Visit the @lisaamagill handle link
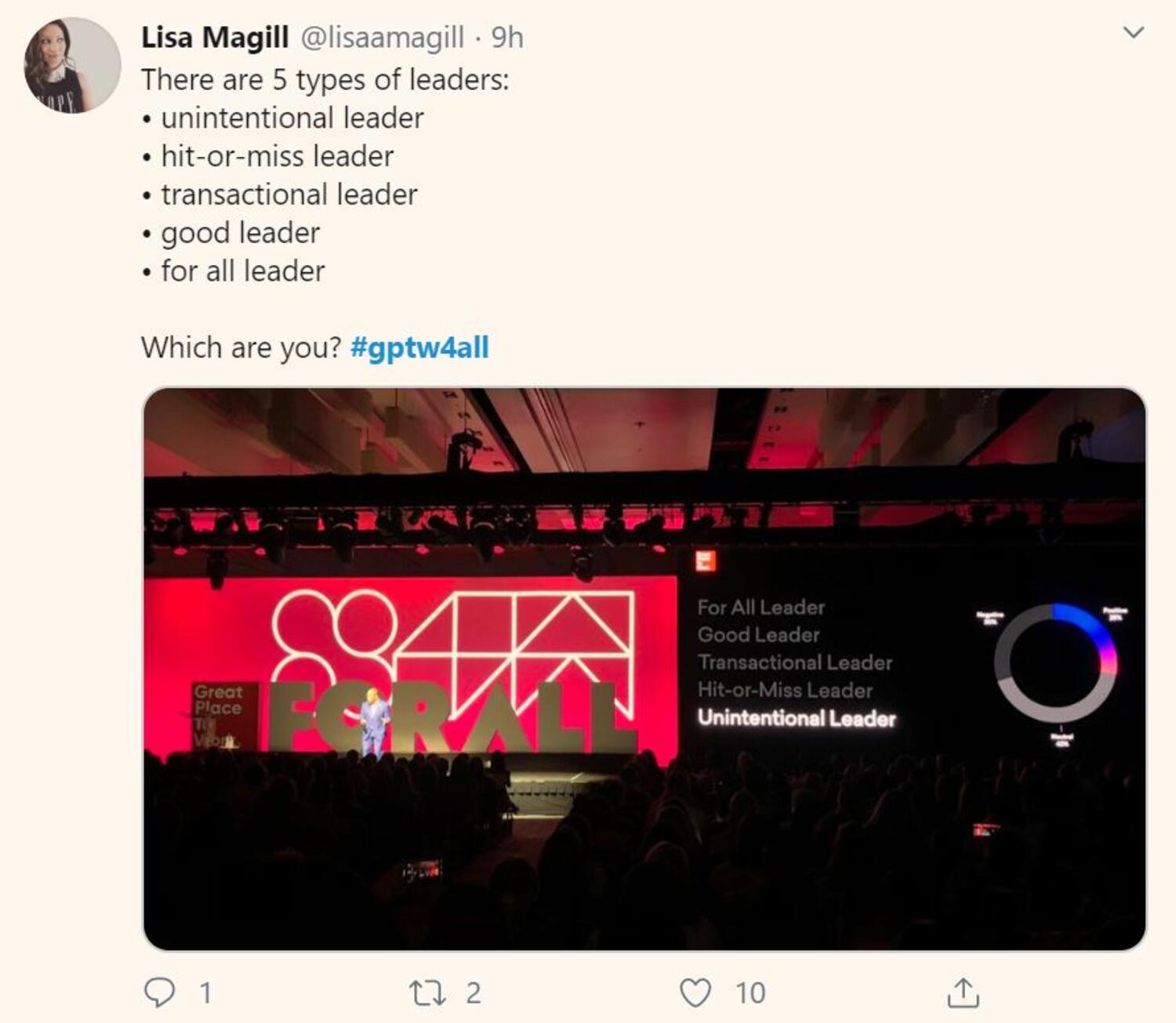 coord(383,37)
